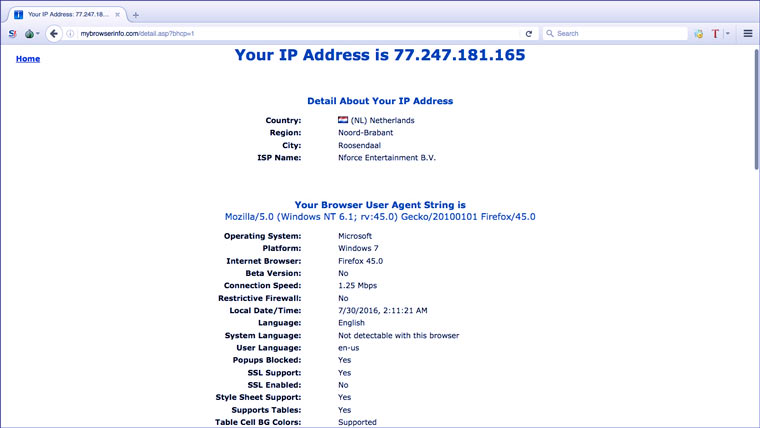Click the magnifier icon in the search box
760x428 pixels.
pos(550,33)
